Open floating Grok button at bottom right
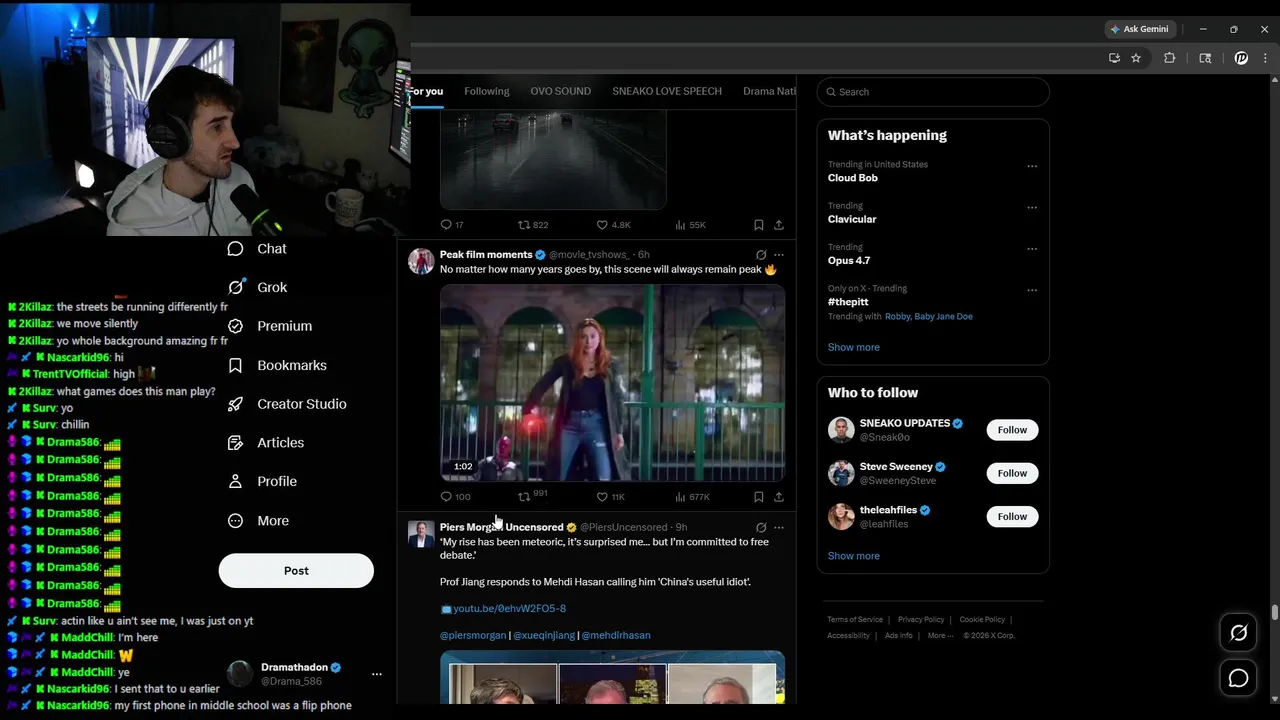 (x=1238, y=633)
